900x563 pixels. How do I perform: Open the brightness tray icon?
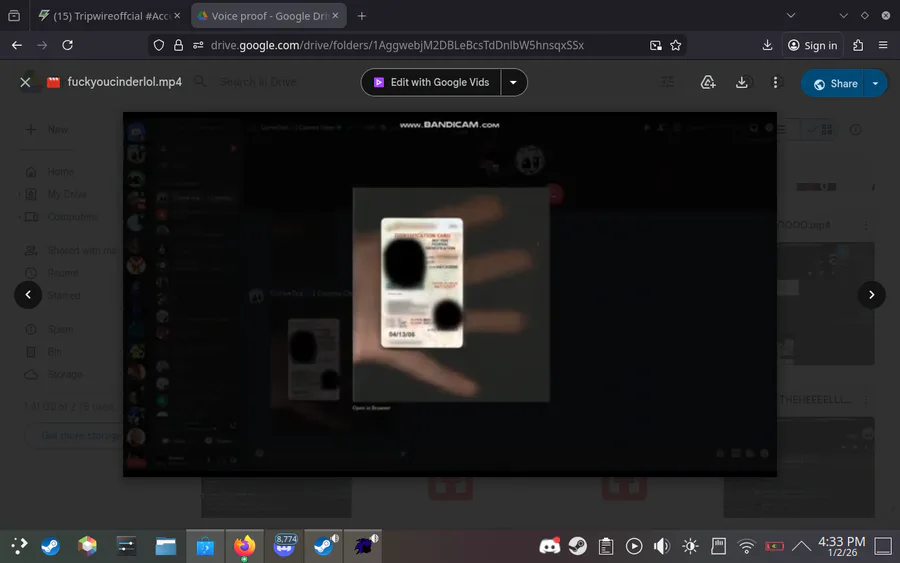point(690,546)
